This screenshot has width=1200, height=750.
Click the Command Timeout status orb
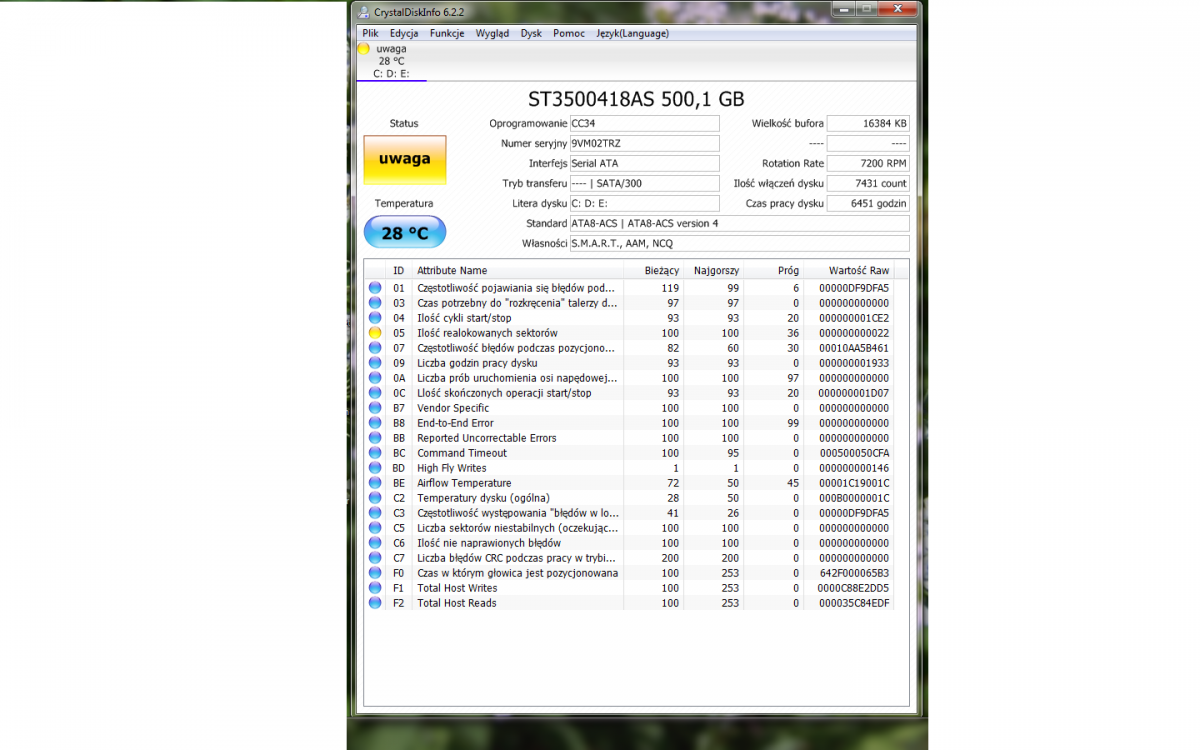point(375,453)
